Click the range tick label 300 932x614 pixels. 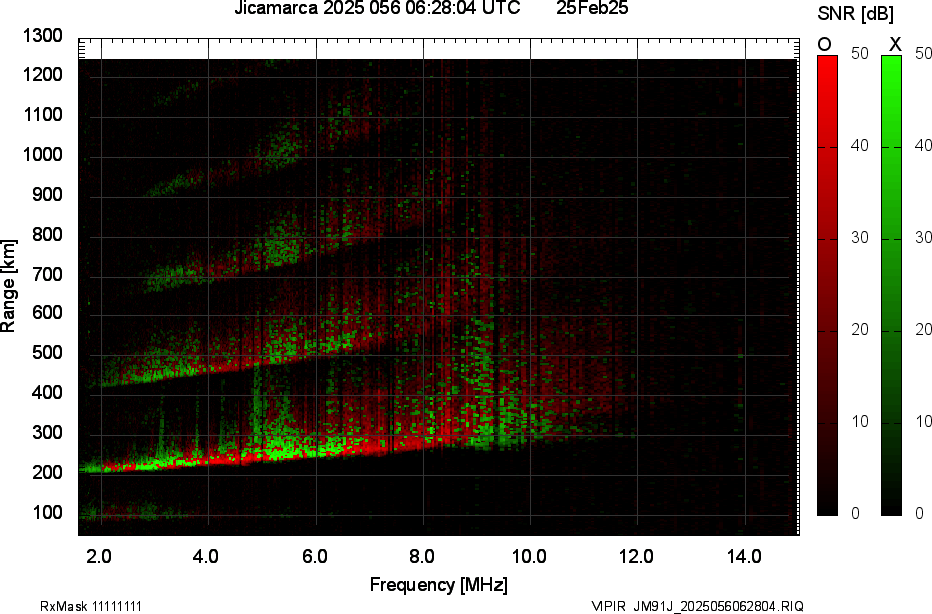pos(47,432)
